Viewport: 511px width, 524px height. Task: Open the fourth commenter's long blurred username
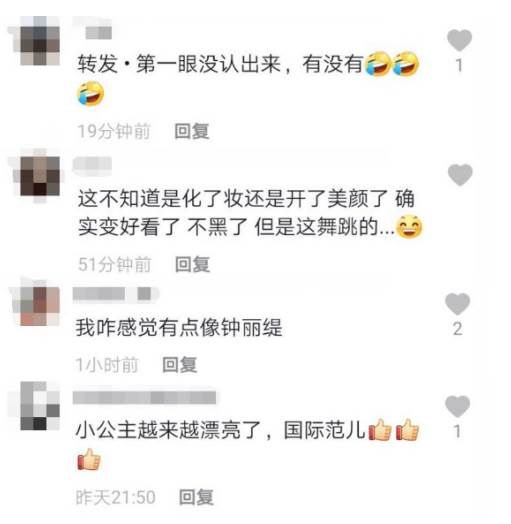pyautogui.click(x=144, y=398)
